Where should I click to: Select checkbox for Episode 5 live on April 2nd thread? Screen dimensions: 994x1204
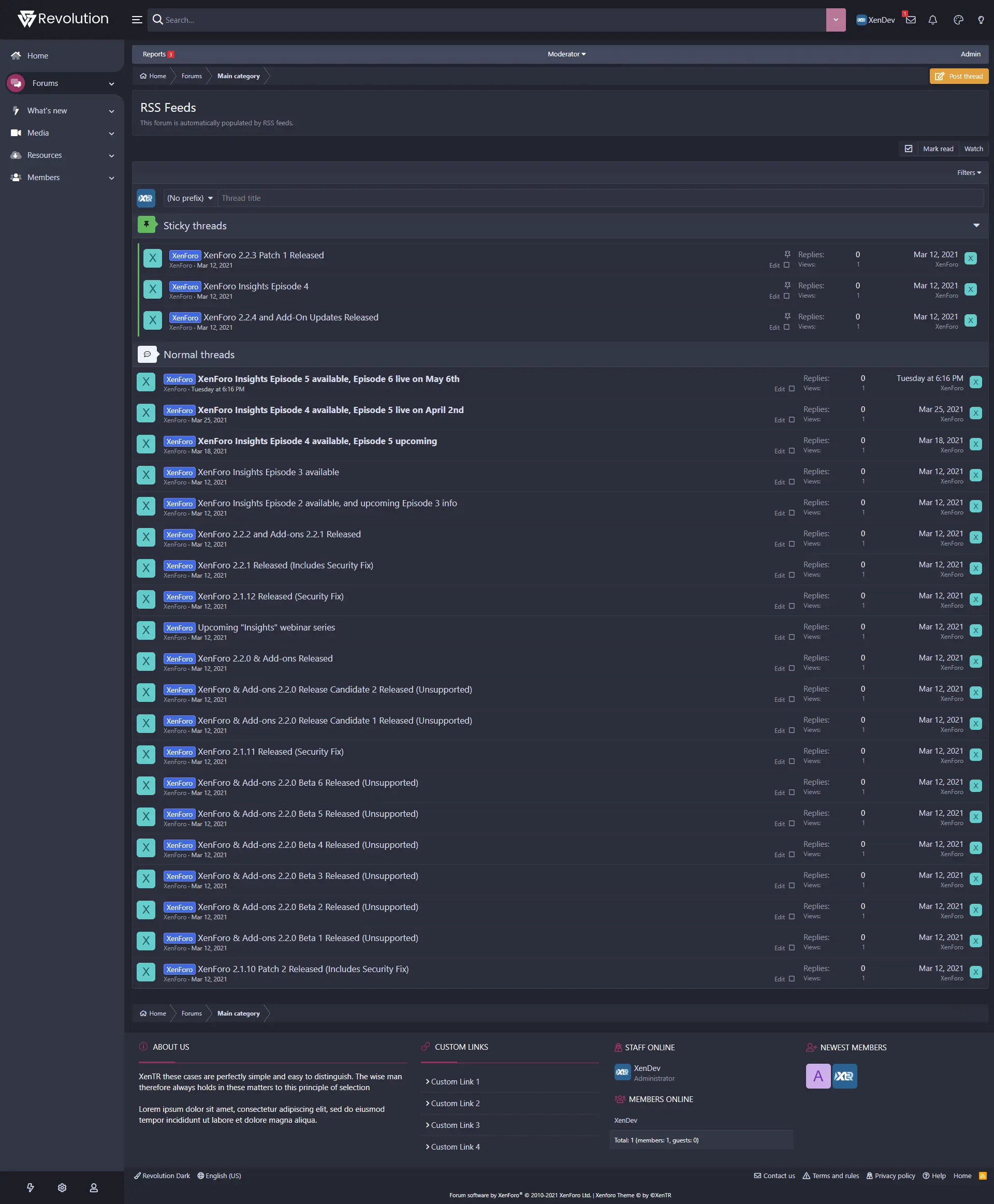pyautogui.click(x=792, y=420)
